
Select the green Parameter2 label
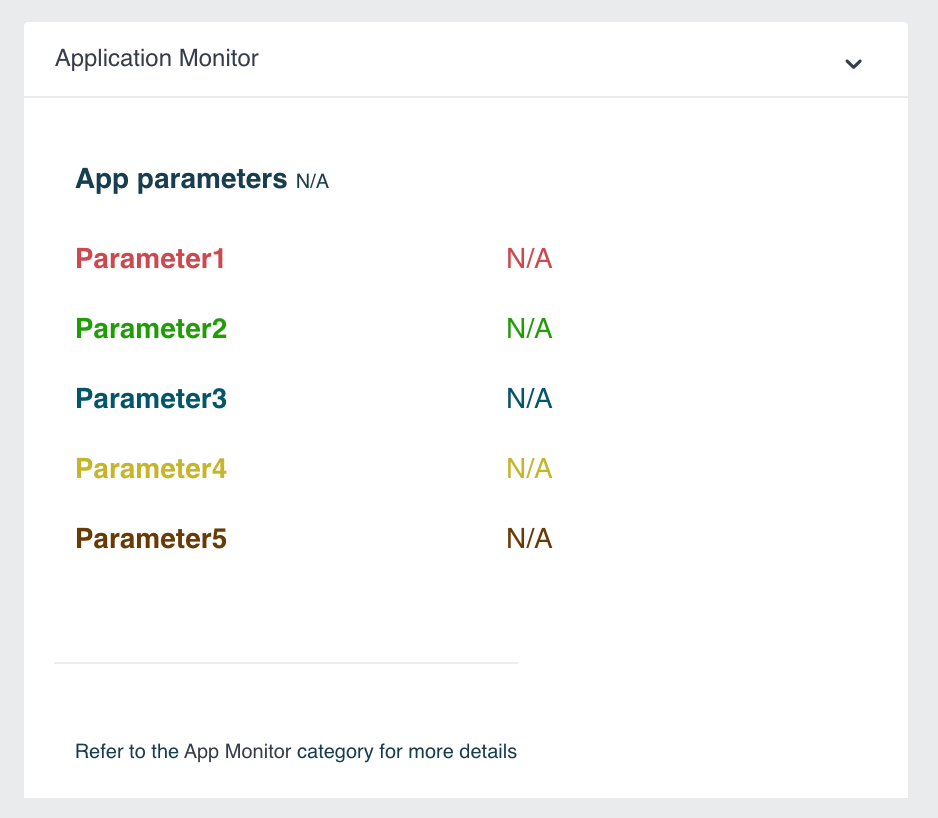click(151, 329)
